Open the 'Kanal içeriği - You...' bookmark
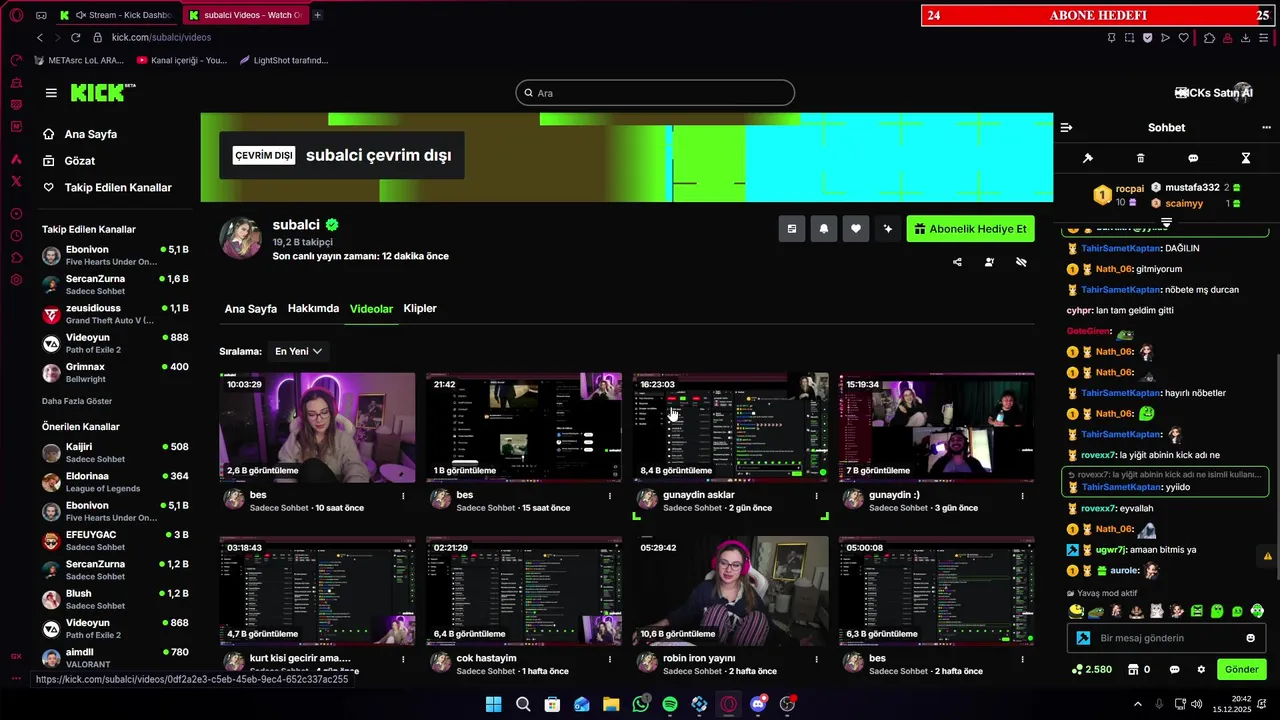The width and height of the screenshot is (1280, 720). [x=182, y=60]
